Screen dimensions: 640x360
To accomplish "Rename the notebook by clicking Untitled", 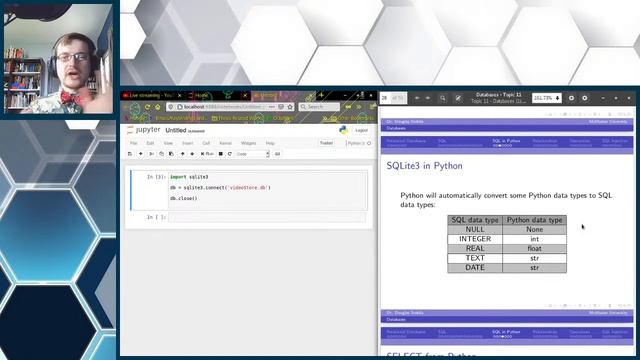I will 176,130.
